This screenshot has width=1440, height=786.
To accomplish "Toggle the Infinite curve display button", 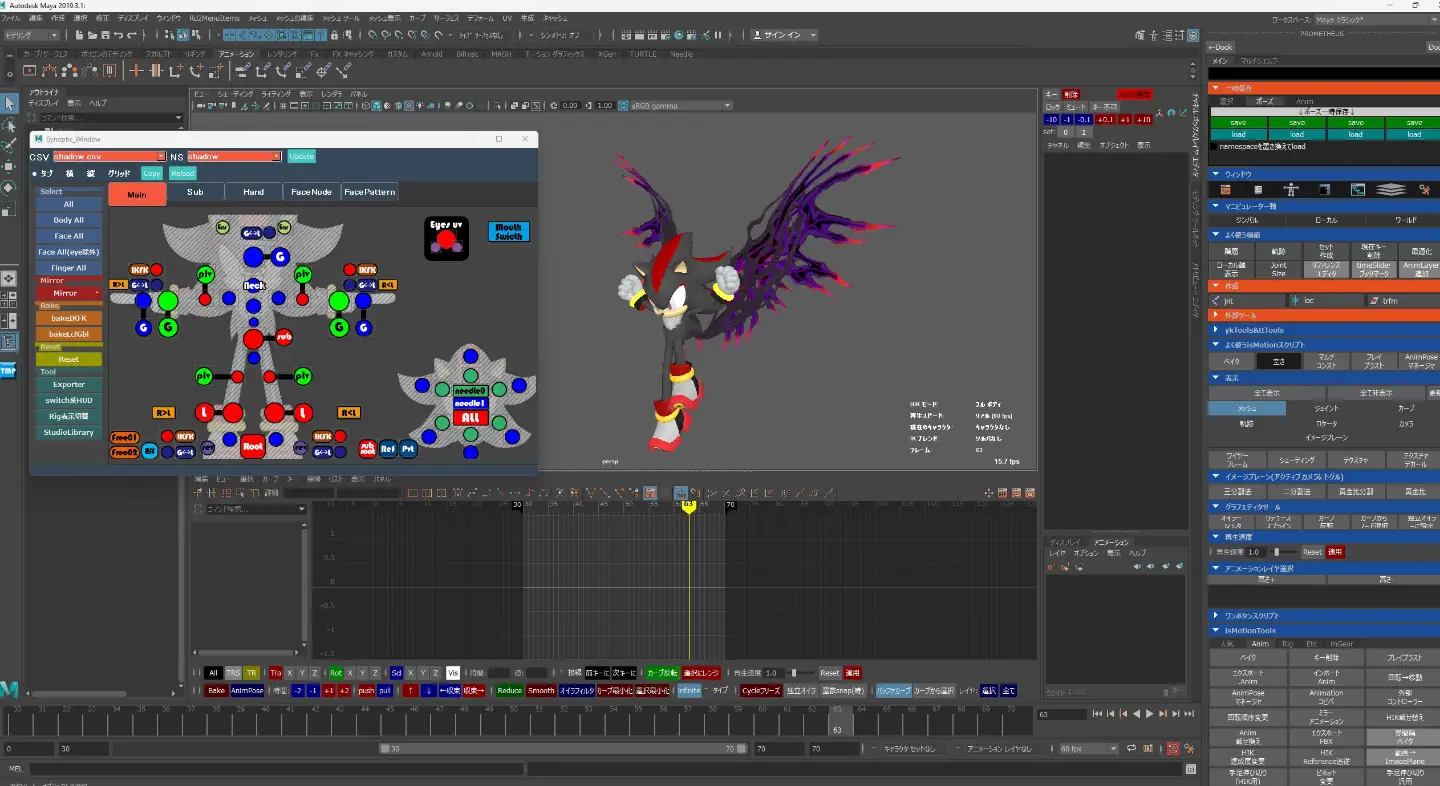I will (x=689, y=691).
